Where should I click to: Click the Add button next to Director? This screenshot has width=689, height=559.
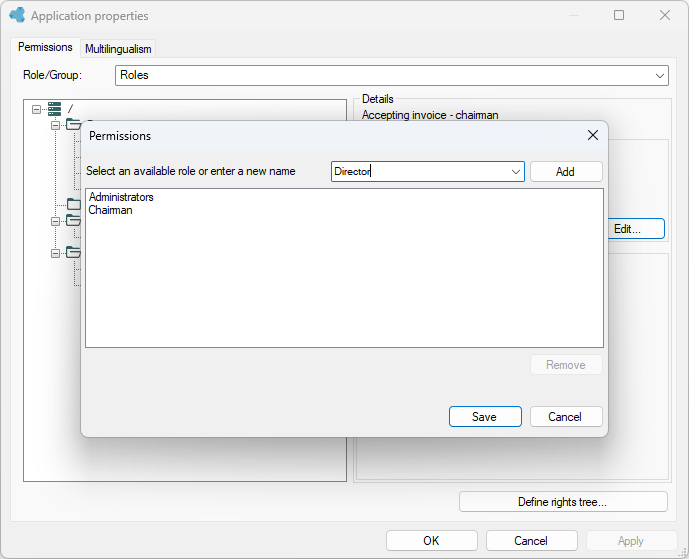pos(566,171)
